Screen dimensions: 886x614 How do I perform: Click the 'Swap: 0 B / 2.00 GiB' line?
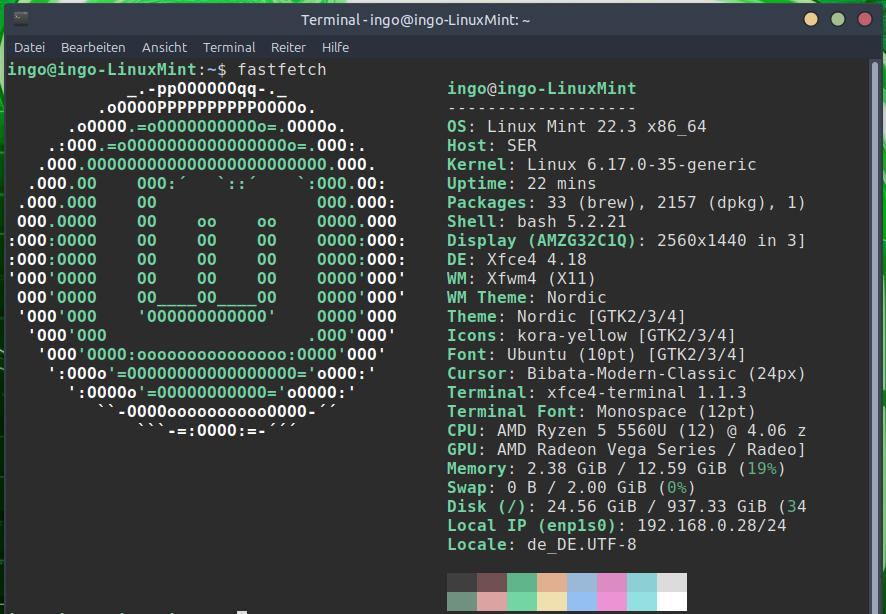[571, 487]
